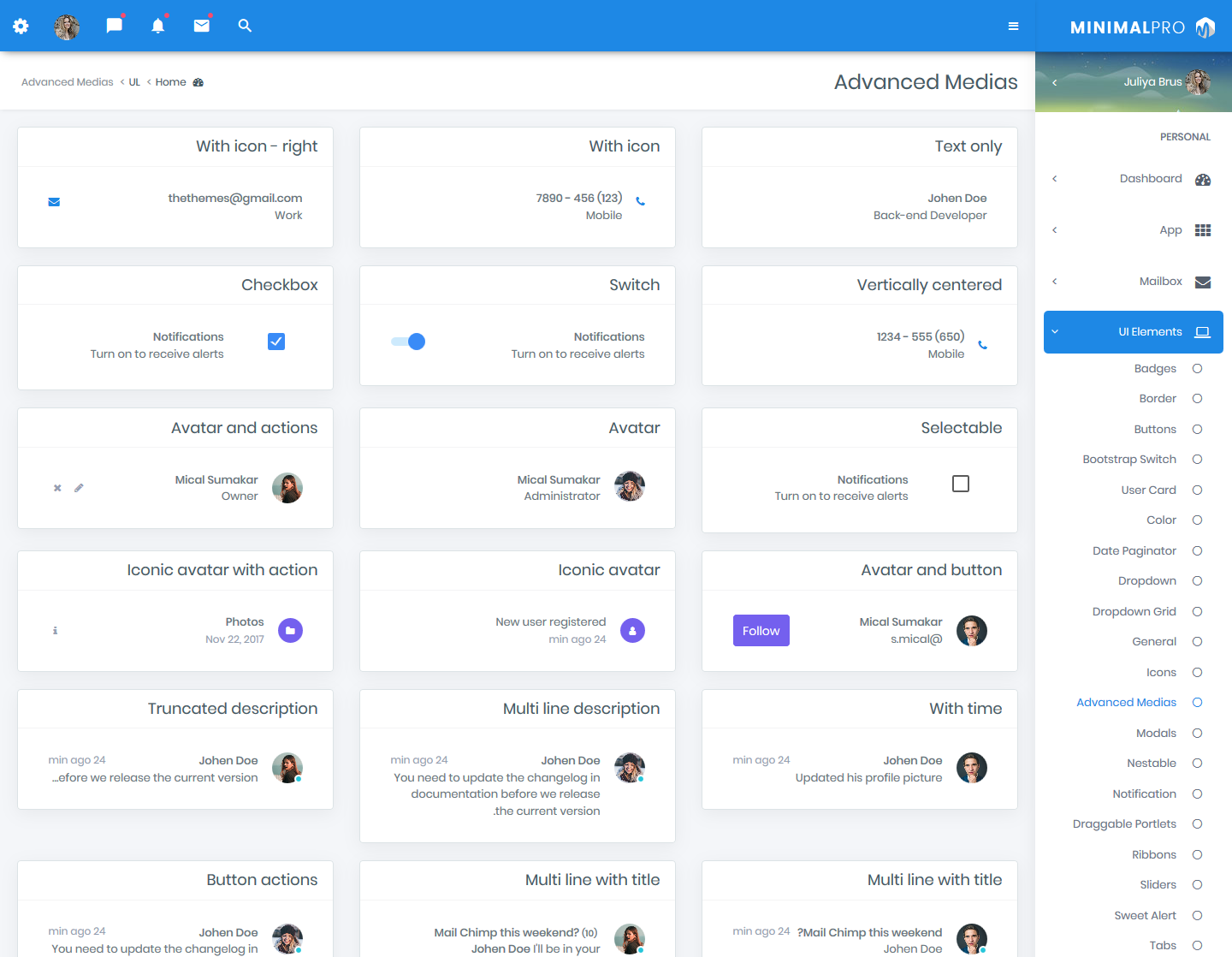The height and width of the screenshot is (957, 1232).
Task: Click the edit pencil in Avatar and actions card
Action: pyautogui.click(x=79, y=487)
